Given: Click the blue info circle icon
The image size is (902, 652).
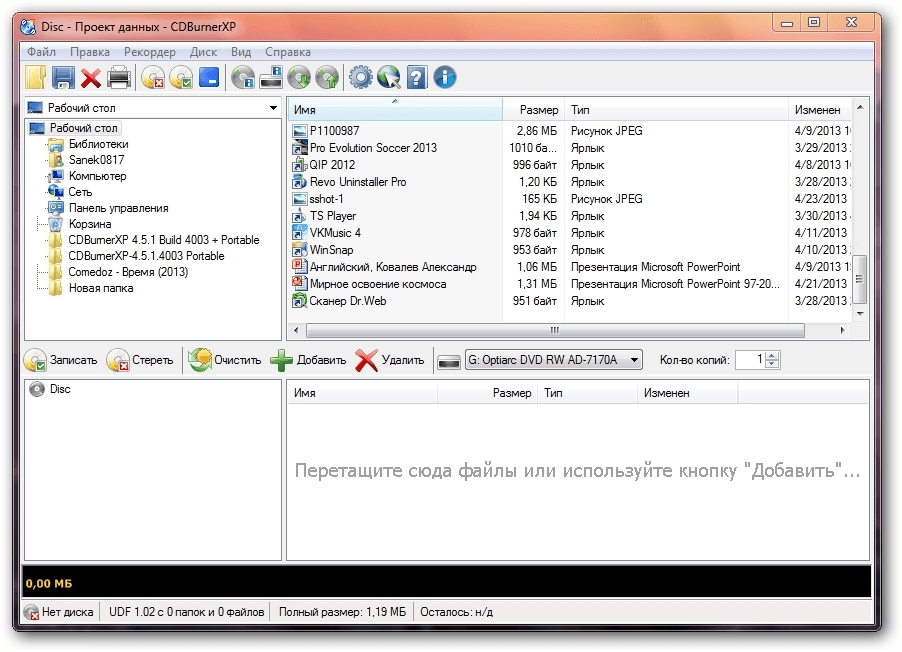Looking at the screenshot, I should click(444, 77).
